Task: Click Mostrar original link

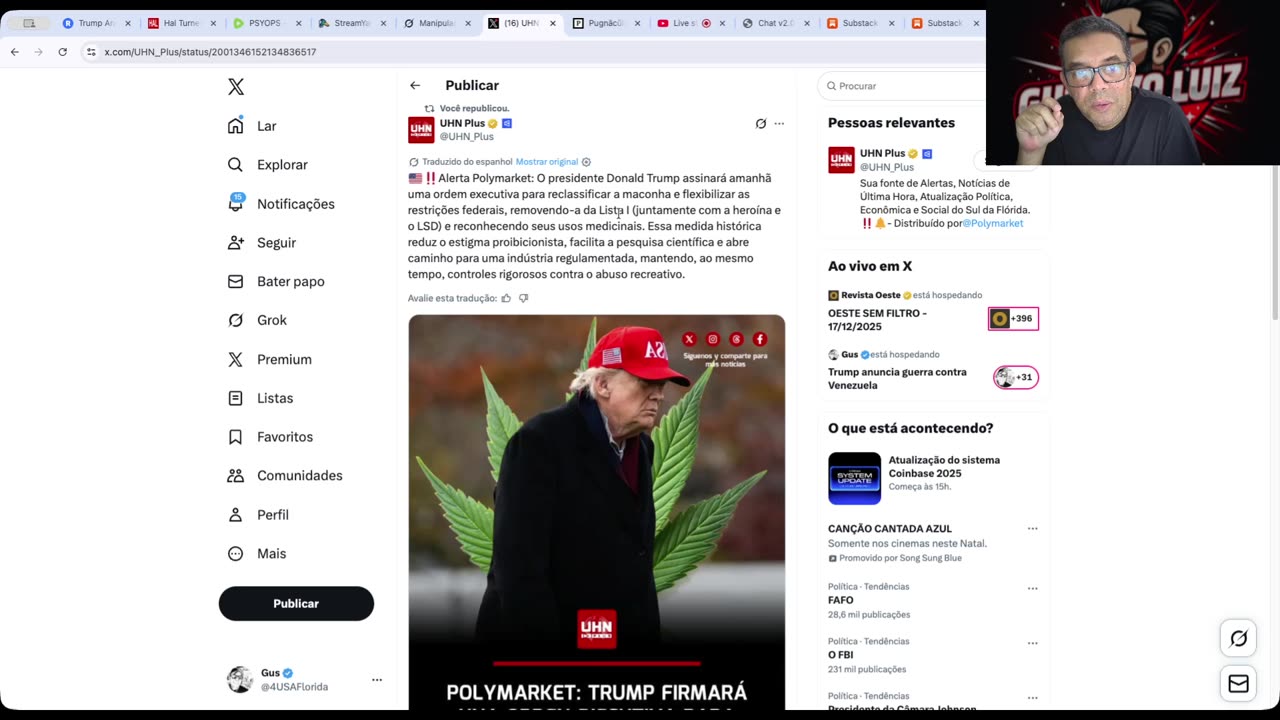Action: click(547, 162)
